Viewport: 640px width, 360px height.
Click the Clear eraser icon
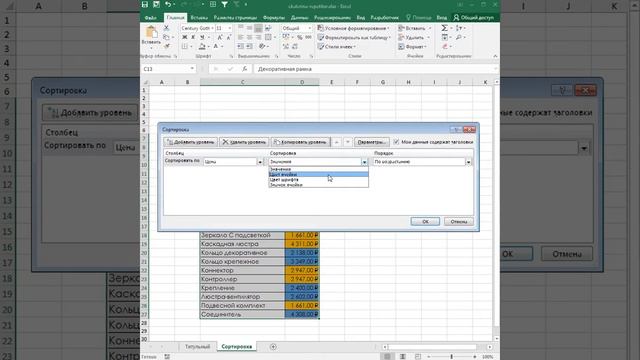[x=445, y=46]
